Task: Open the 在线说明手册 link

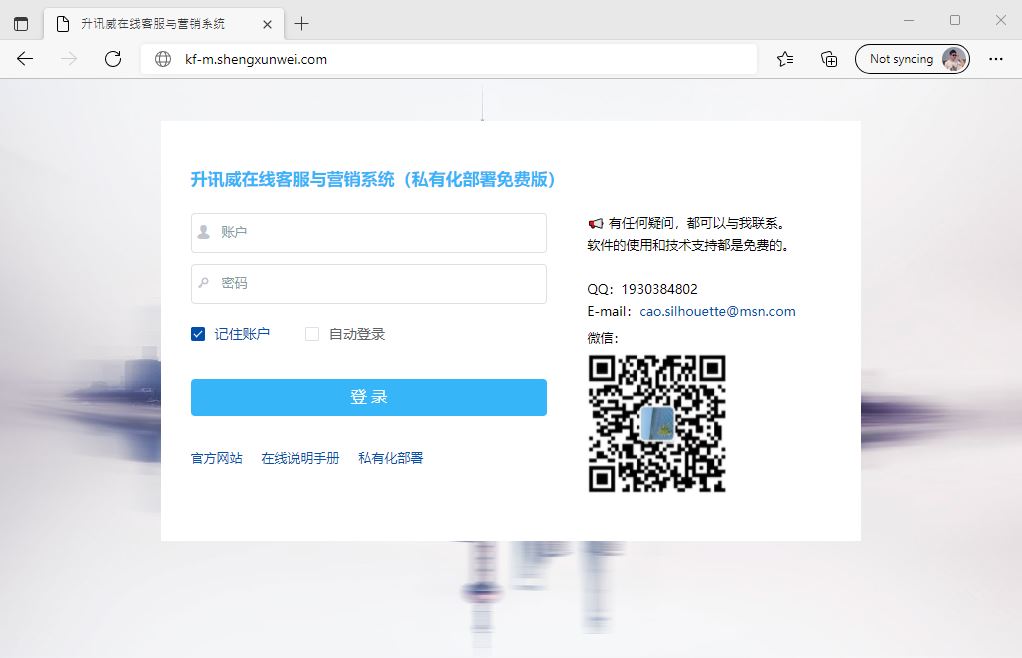Action: tap(300, 457)
